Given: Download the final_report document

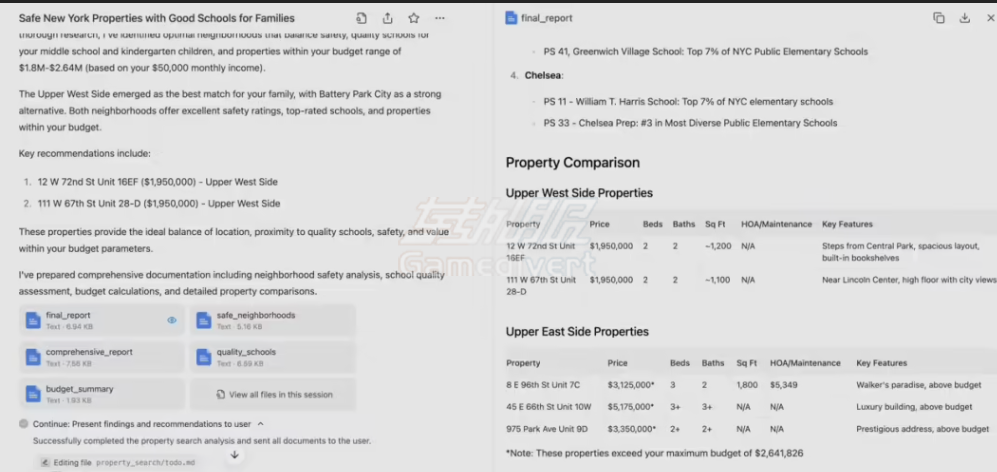Looking at the screenshot, I should coord(964,18).
